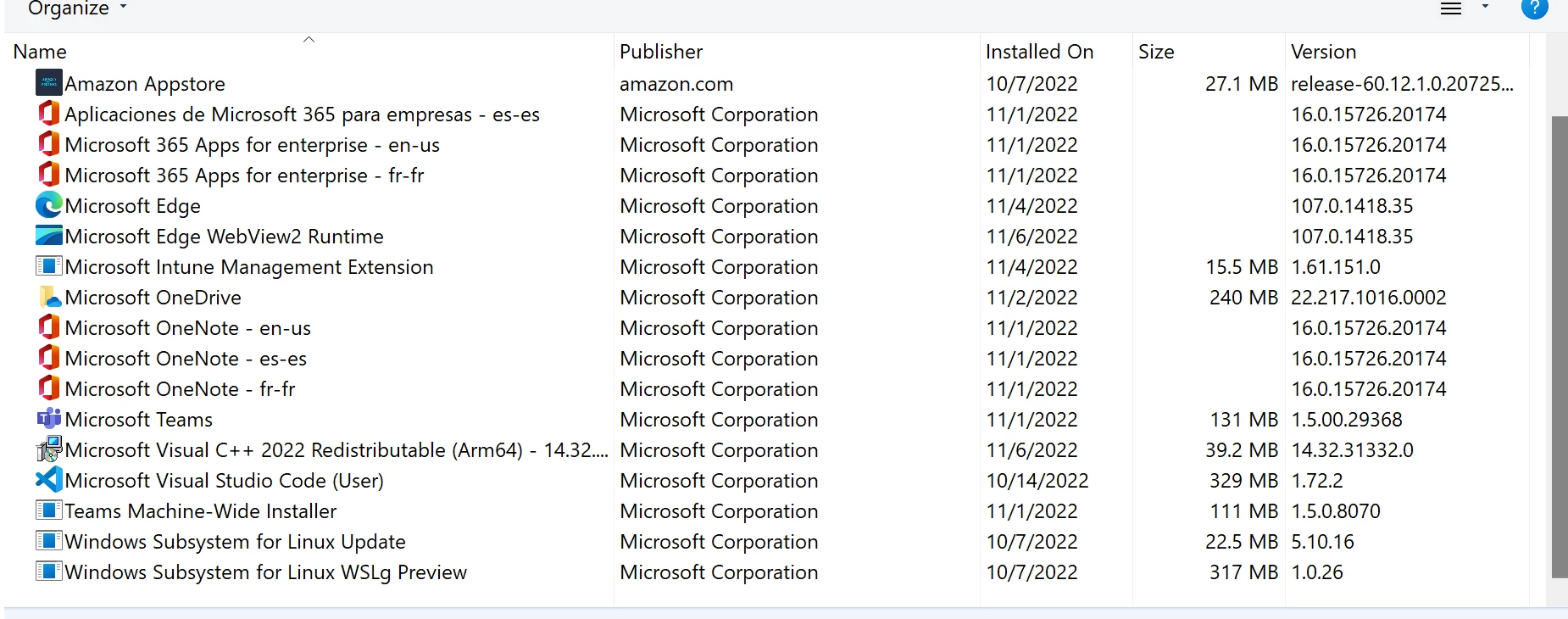
Task: Select Microsoft 365 Apps for enterprise - fr-fr
Action: tap(244, 176)
